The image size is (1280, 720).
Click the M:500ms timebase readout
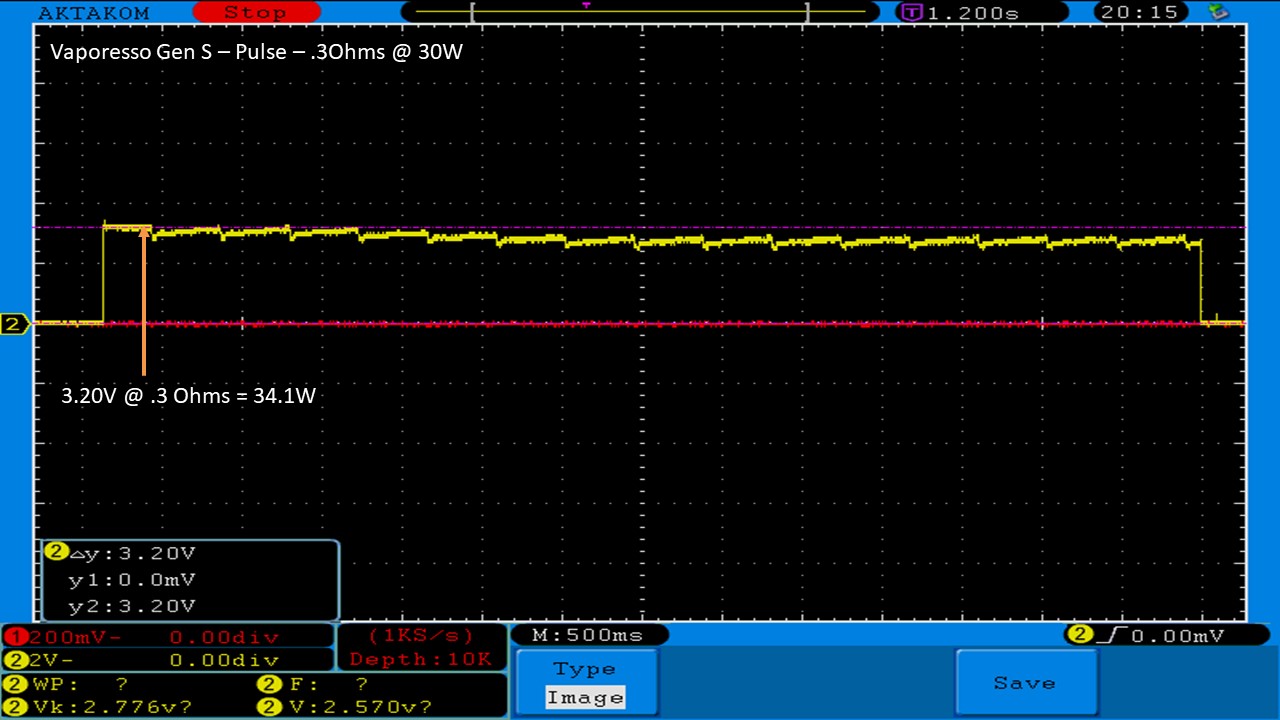tap(588, 635)
